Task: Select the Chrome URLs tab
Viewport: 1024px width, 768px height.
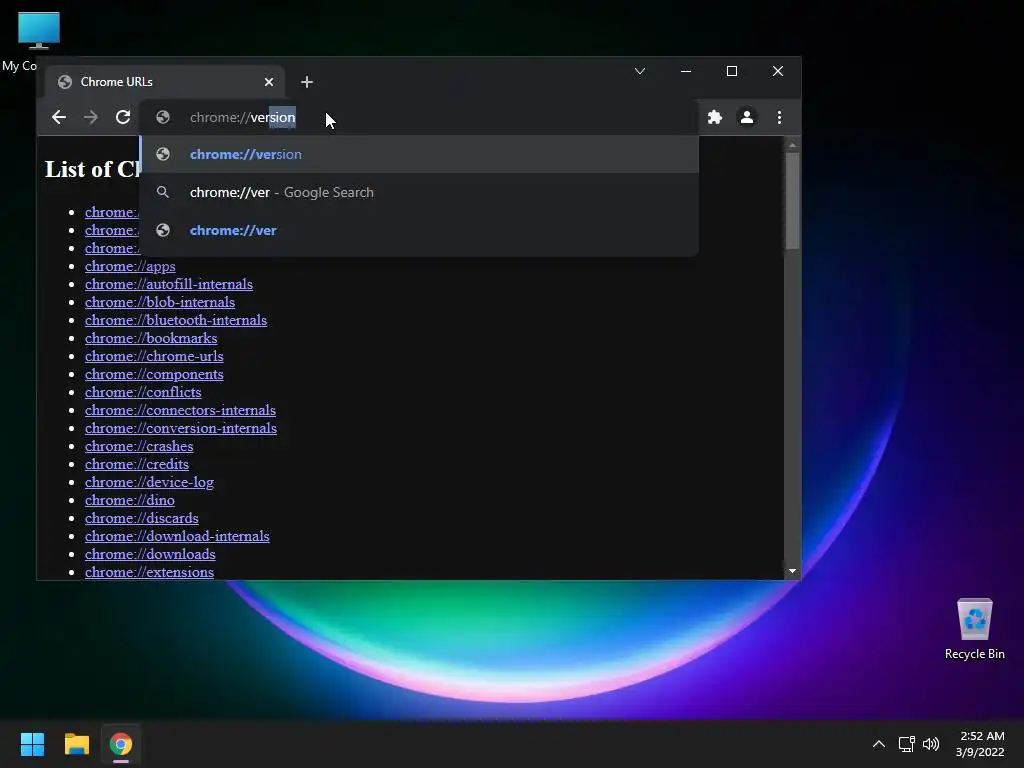Action: tap(165, 82)
